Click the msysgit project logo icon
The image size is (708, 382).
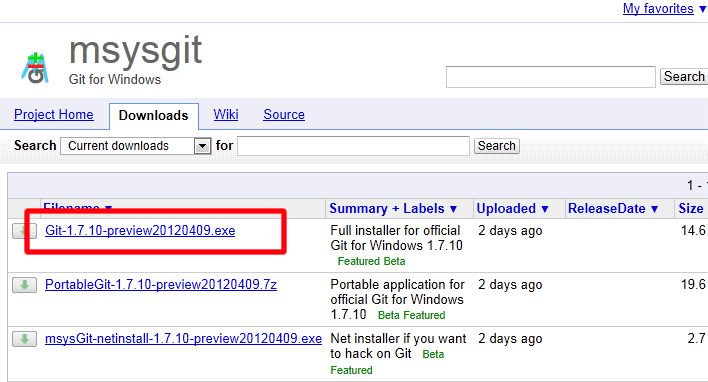[35, 69]
